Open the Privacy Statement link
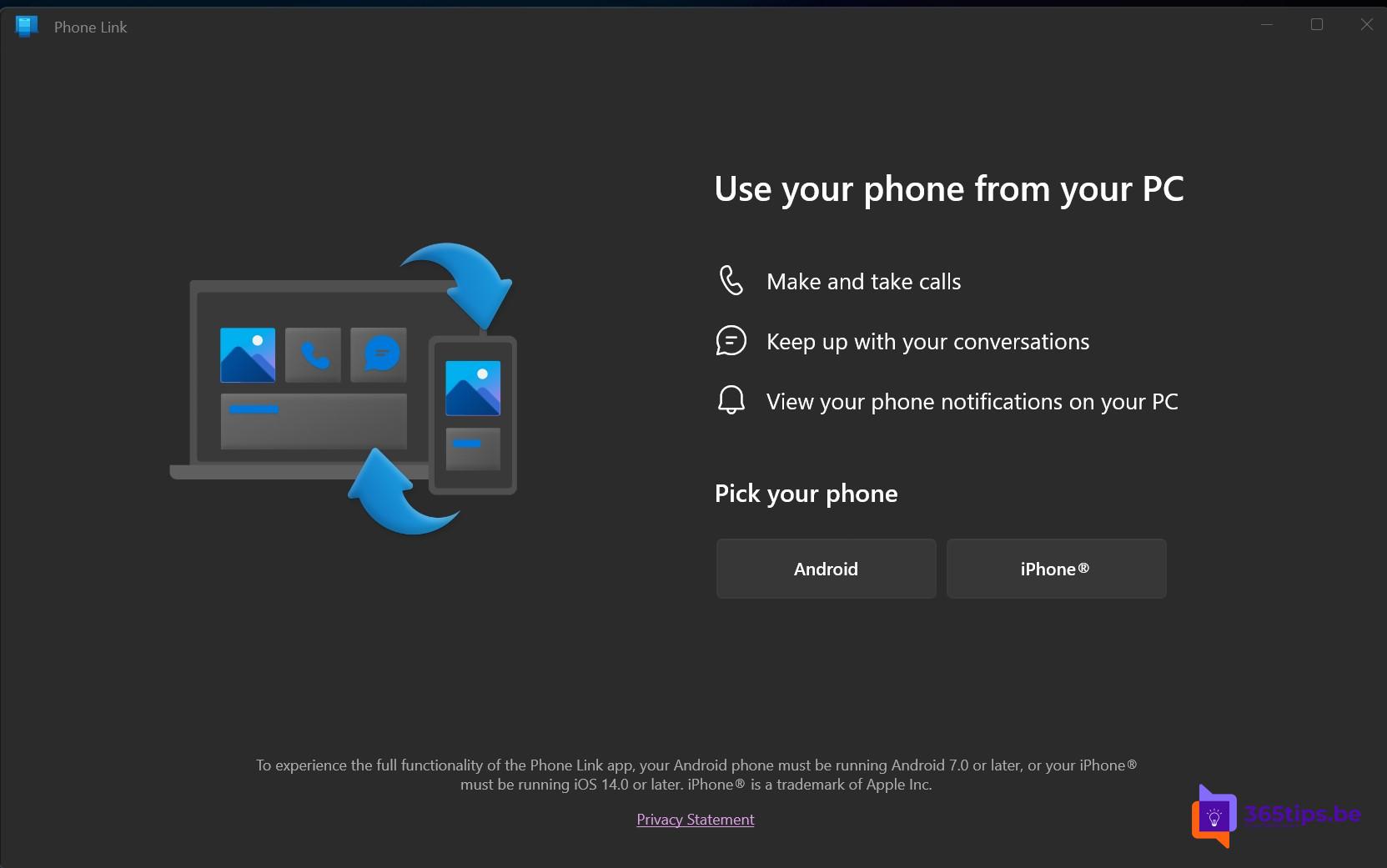This screenshot has height=868, width=1387. pyautogui.click(x=695, y=820)
